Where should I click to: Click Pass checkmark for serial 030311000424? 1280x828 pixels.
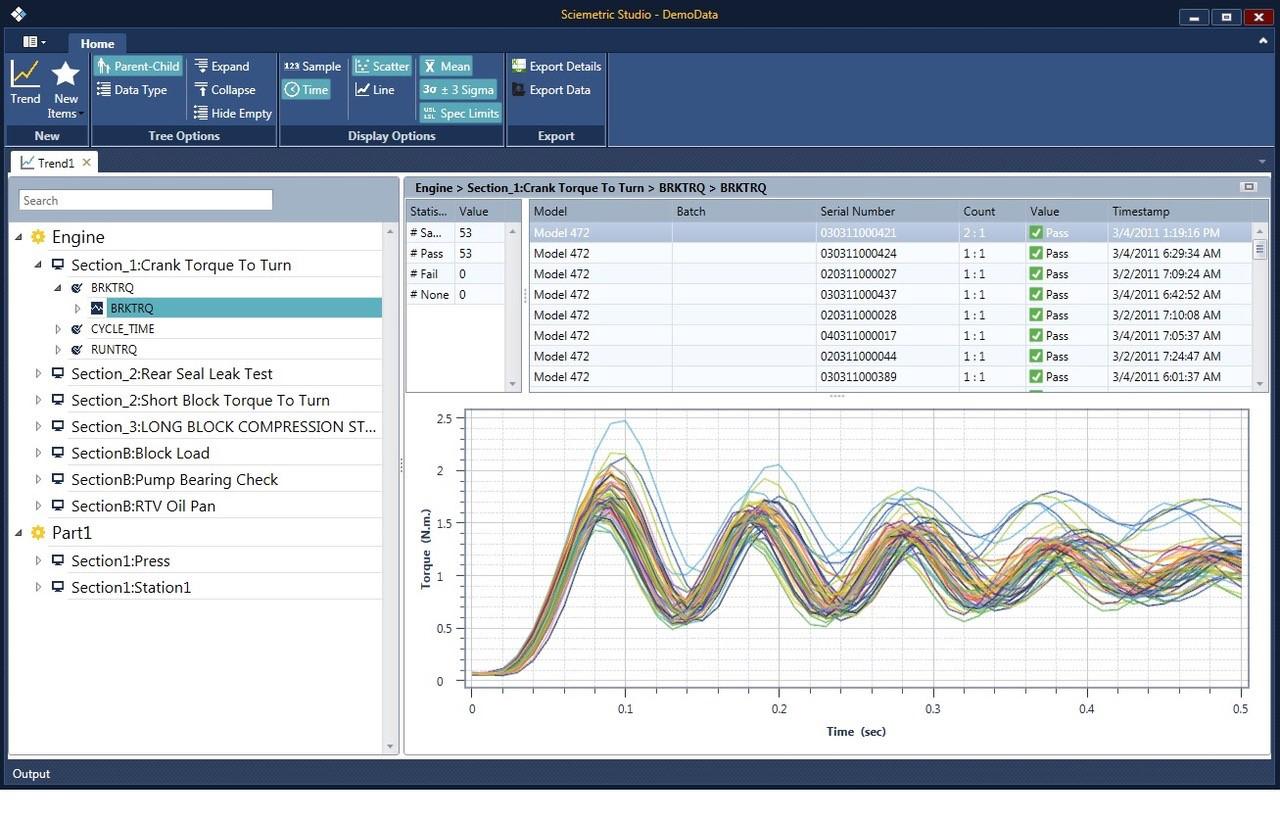click(x=1036, y=254)
